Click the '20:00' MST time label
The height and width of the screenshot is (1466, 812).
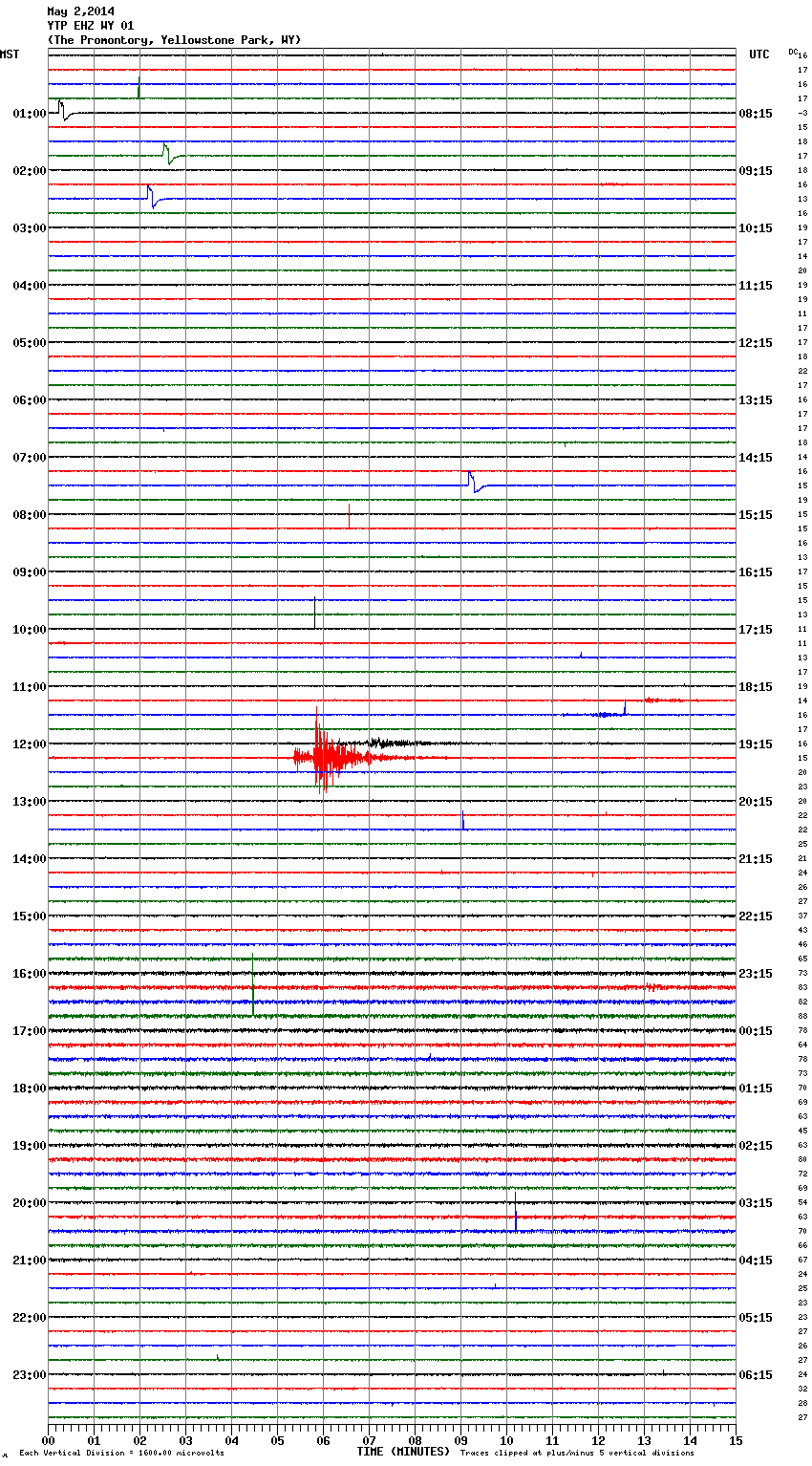29,1203
